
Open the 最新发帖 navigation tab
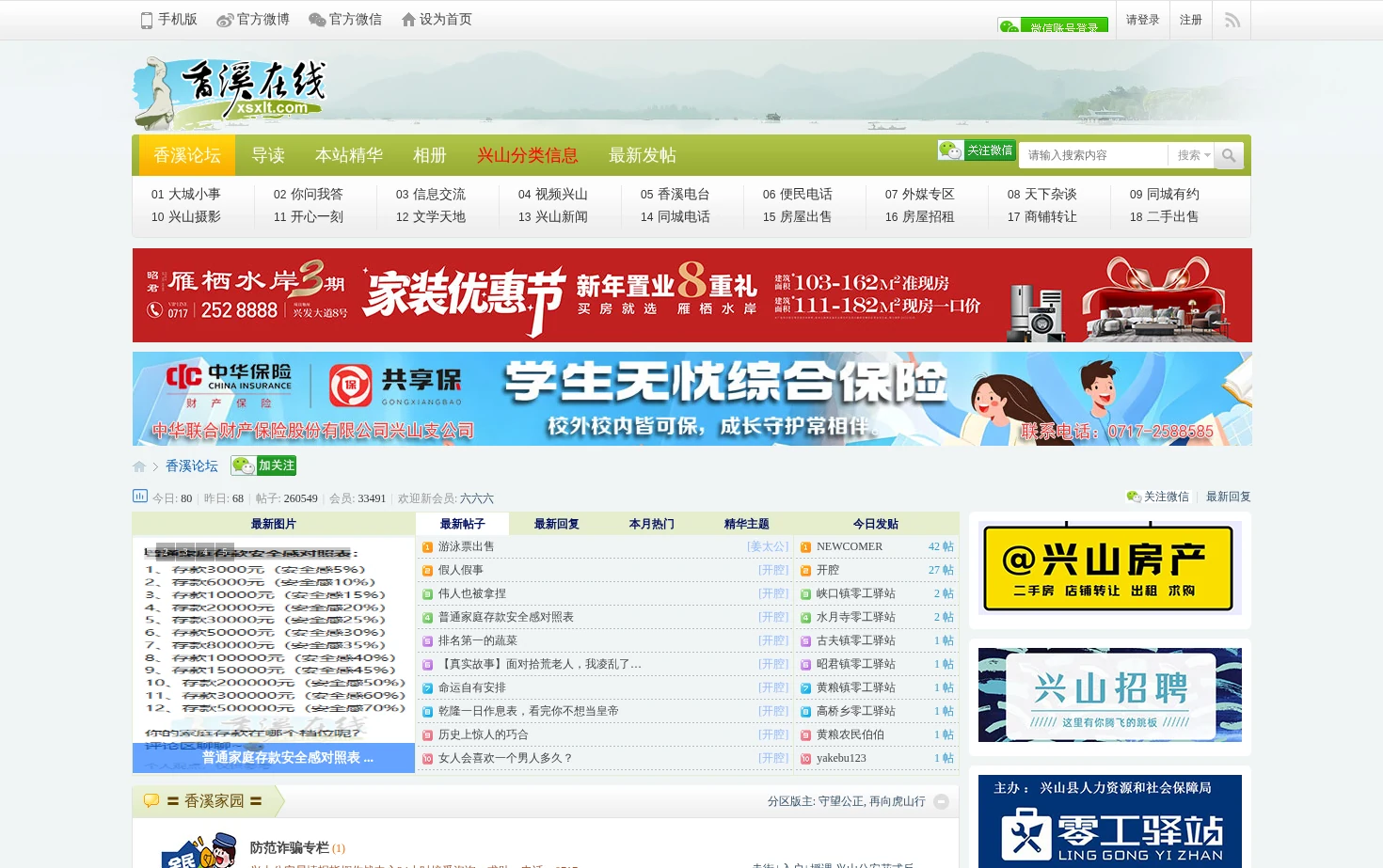[643, 155]
